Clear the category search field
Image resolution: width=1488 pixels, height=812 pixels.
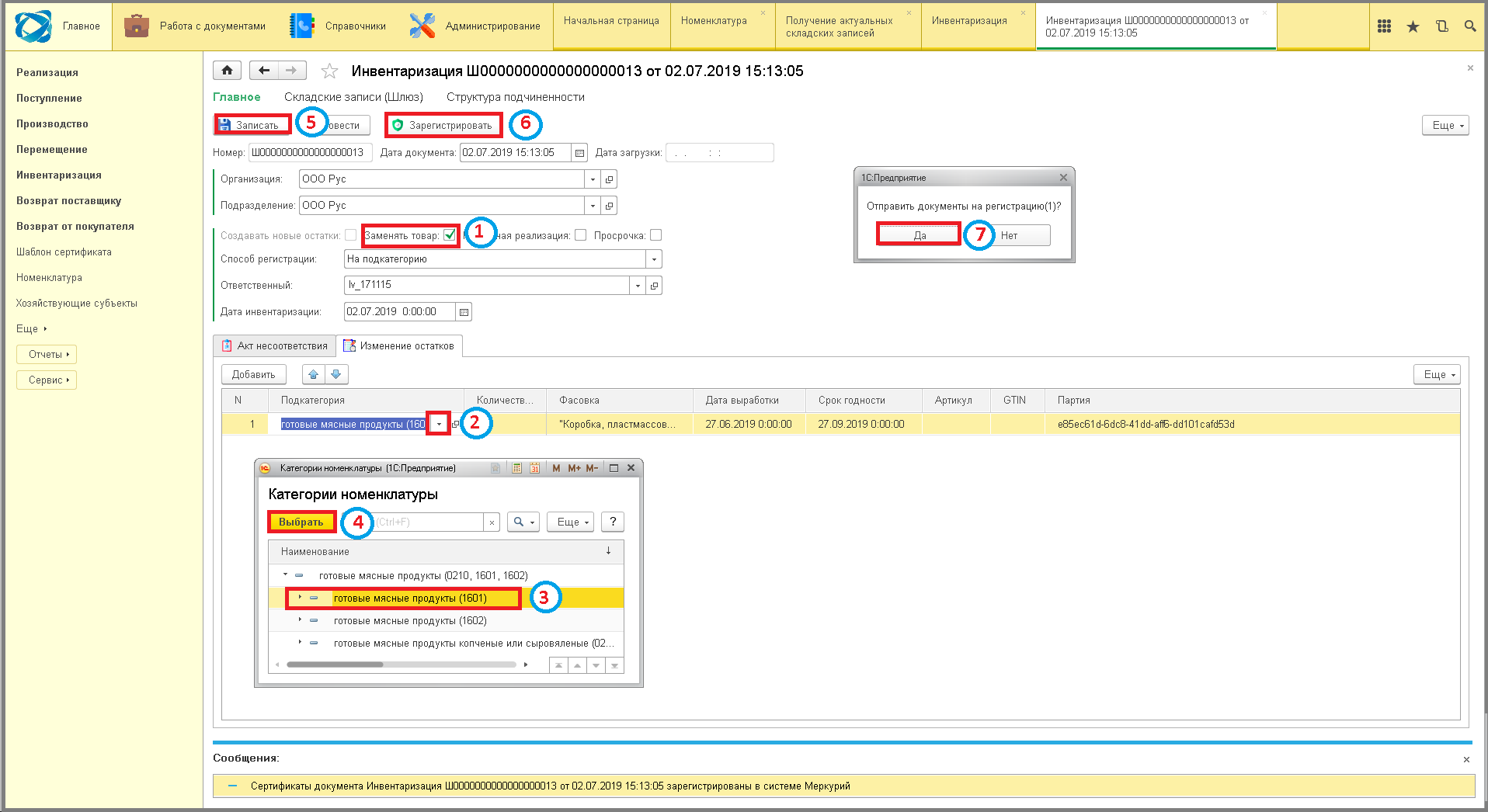[x=492, y=522]
